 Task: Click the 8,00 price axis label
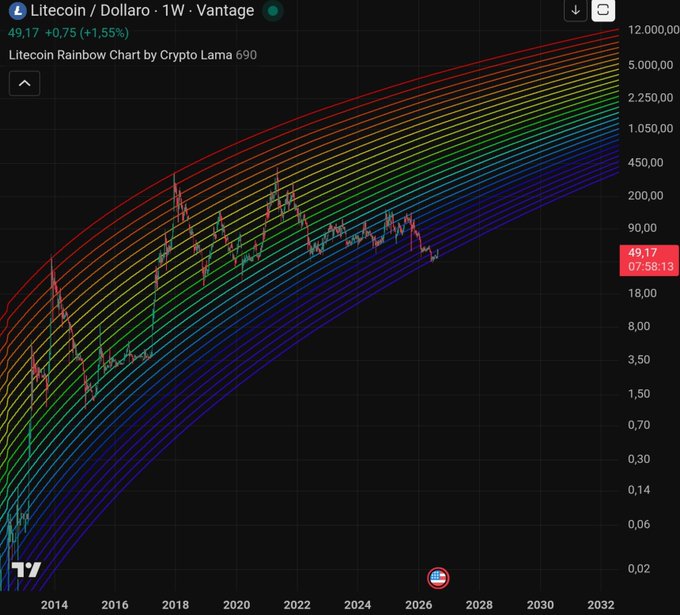click(639, 326)
